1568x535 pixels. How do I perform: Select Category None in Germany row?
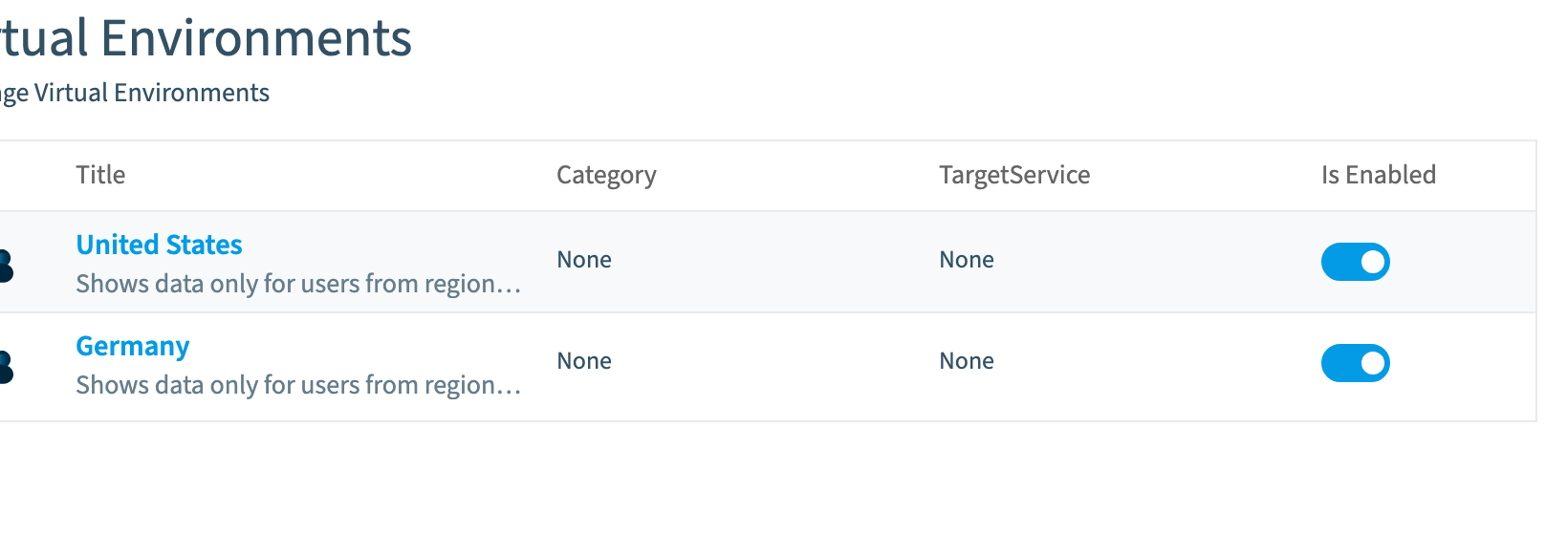tap(584, 361)
